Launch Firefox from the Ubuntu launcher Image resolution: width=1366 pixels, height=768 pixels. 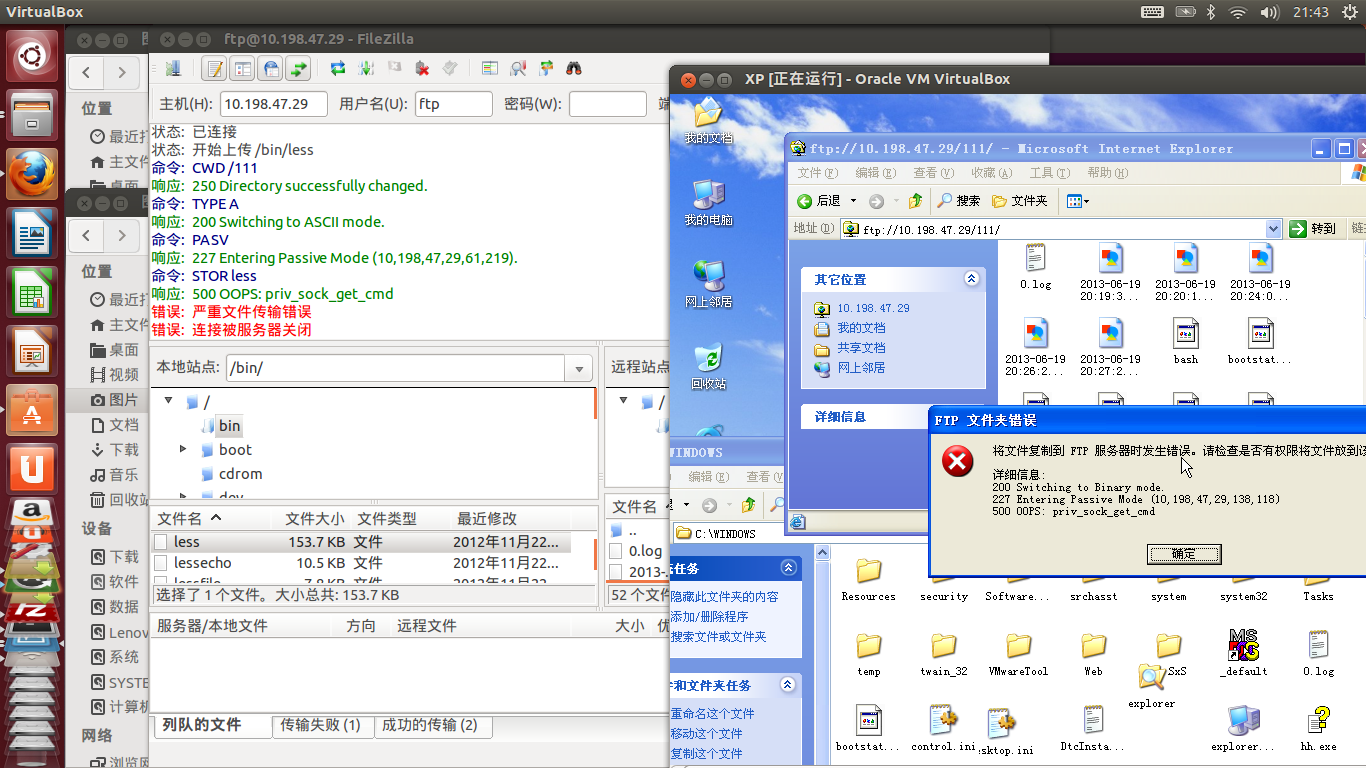[x=32, y=174]
